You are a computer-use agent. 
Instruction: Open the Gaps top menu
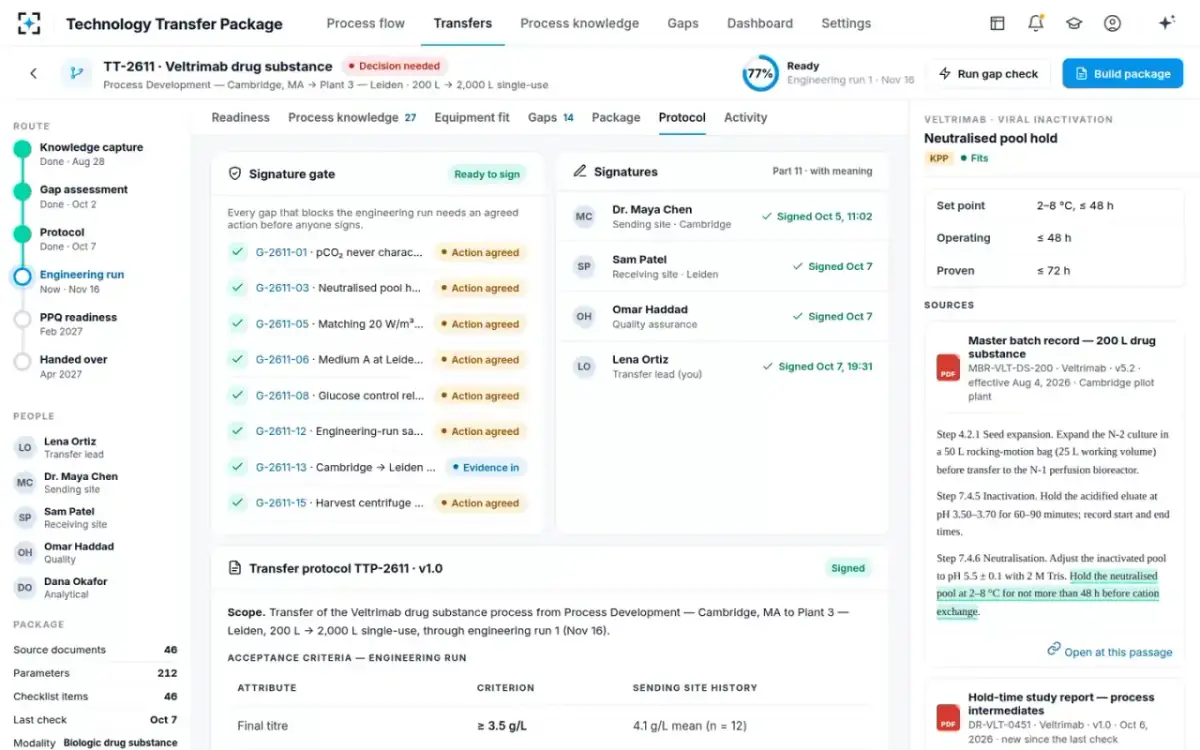(x=683, y=23)
